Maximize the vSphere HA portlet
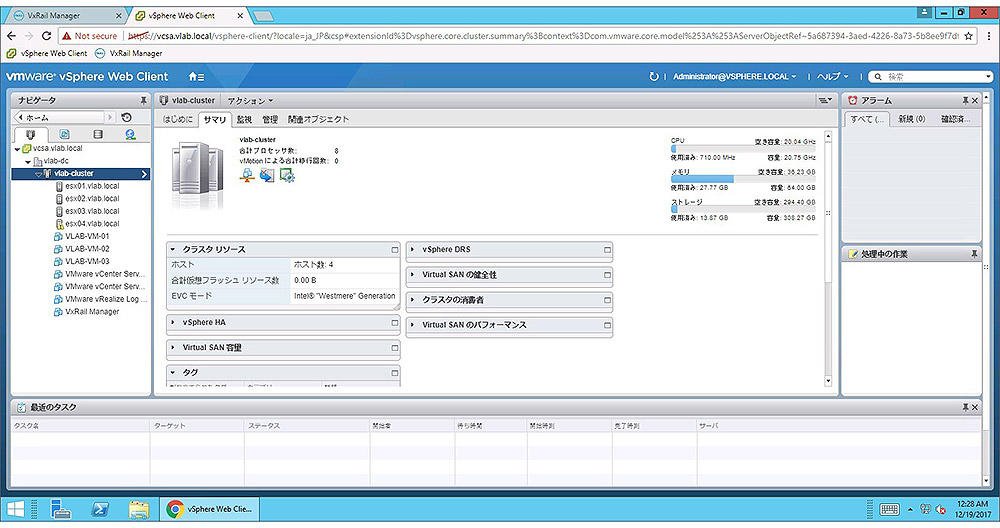 395,323
